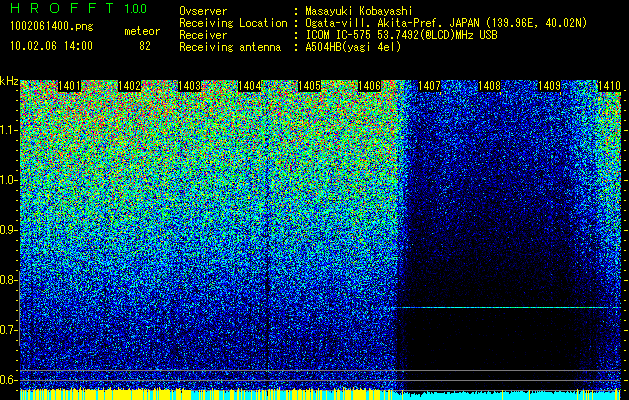This screenshot has width=629, height=400.
Task: Click the 1.1 frequency axis label
Action: click(9, 130)
